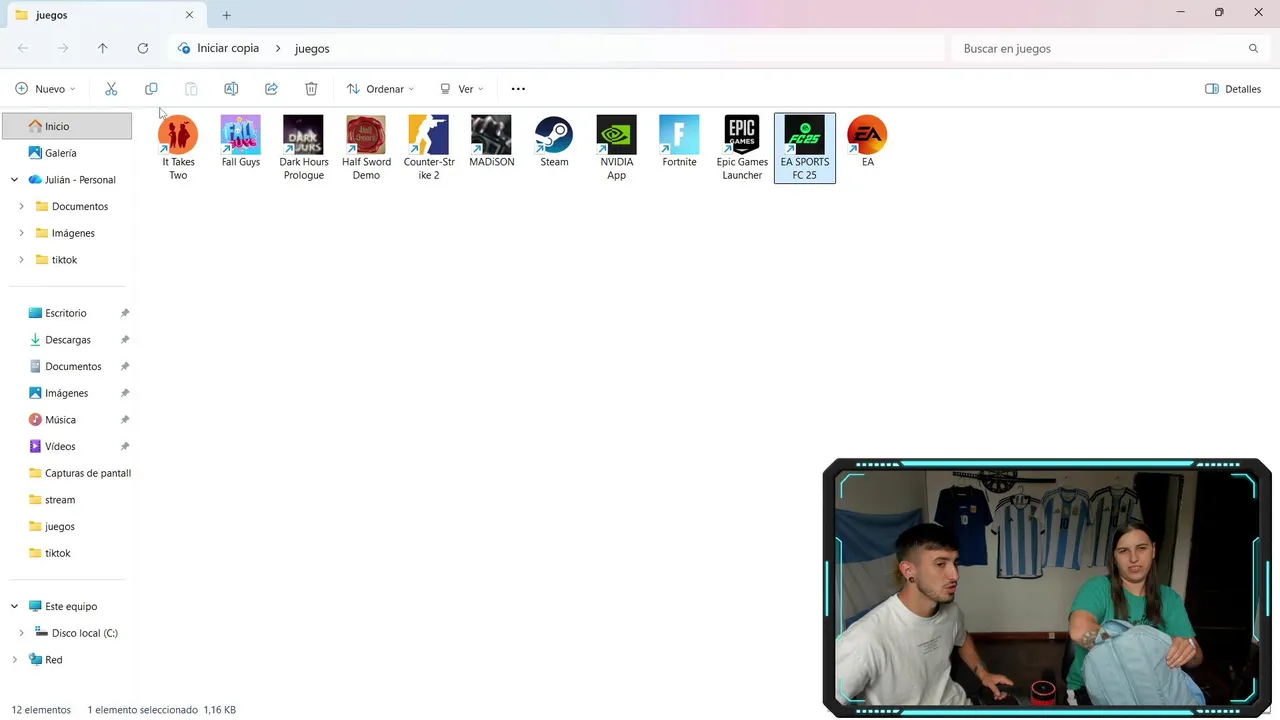Image resolution: width=1280 pixels, height=720 pixels.
Task: Select the Counter-Strike 2 shortcut
Action: point(429,147)
